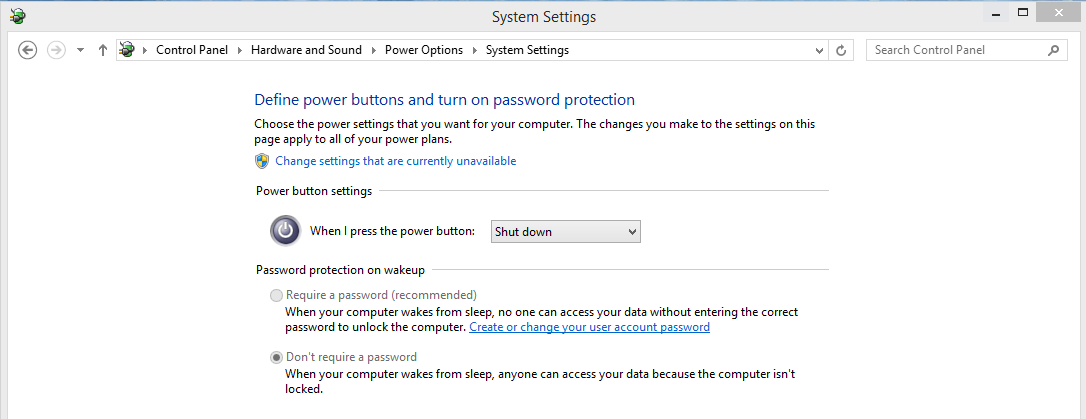Click the System Settings title bar icon
The width and height of the screenshot is (1086, 419).
point(18,16)
